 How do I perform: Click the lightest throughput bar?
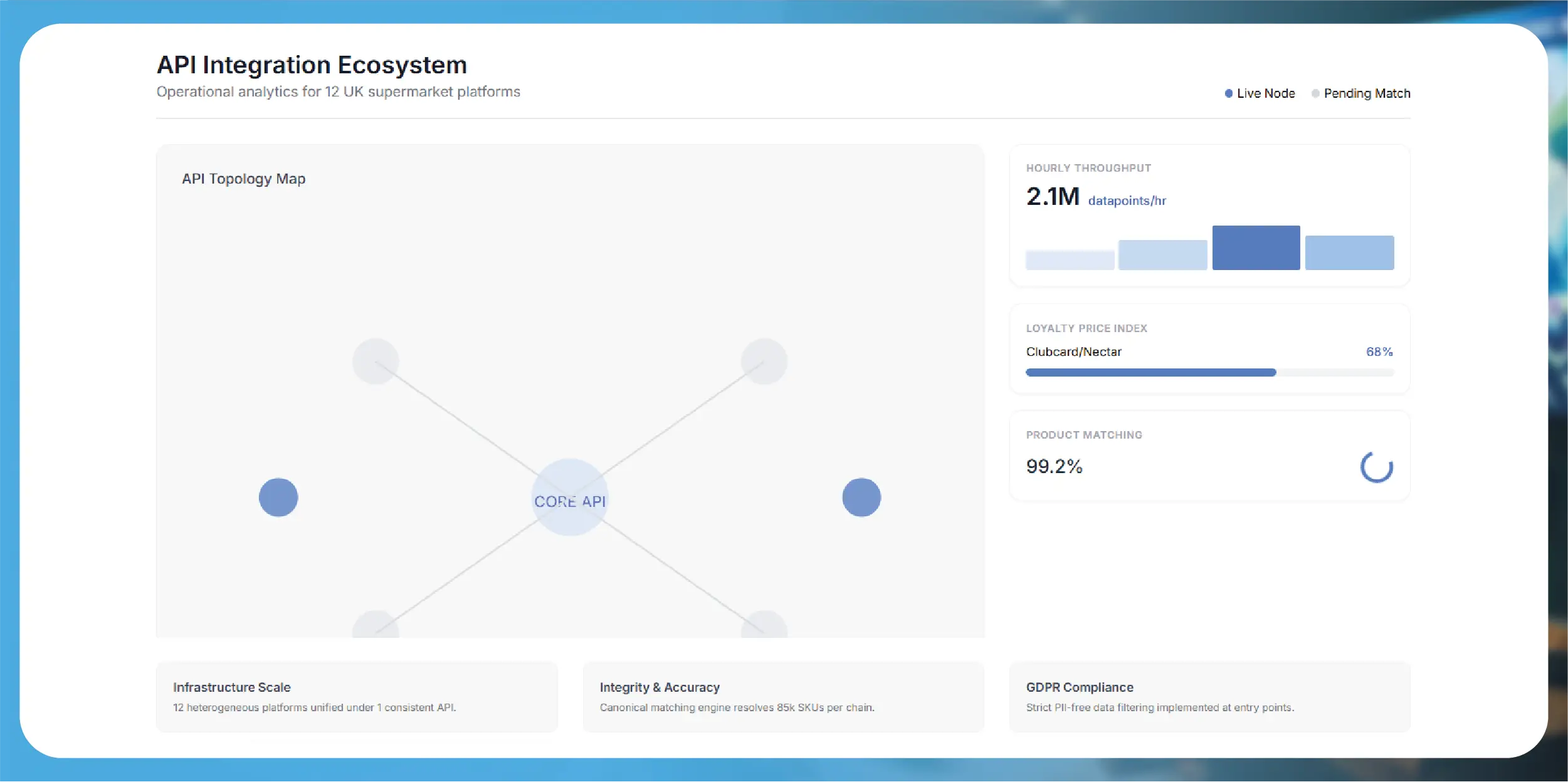[x=1070, y=260]
